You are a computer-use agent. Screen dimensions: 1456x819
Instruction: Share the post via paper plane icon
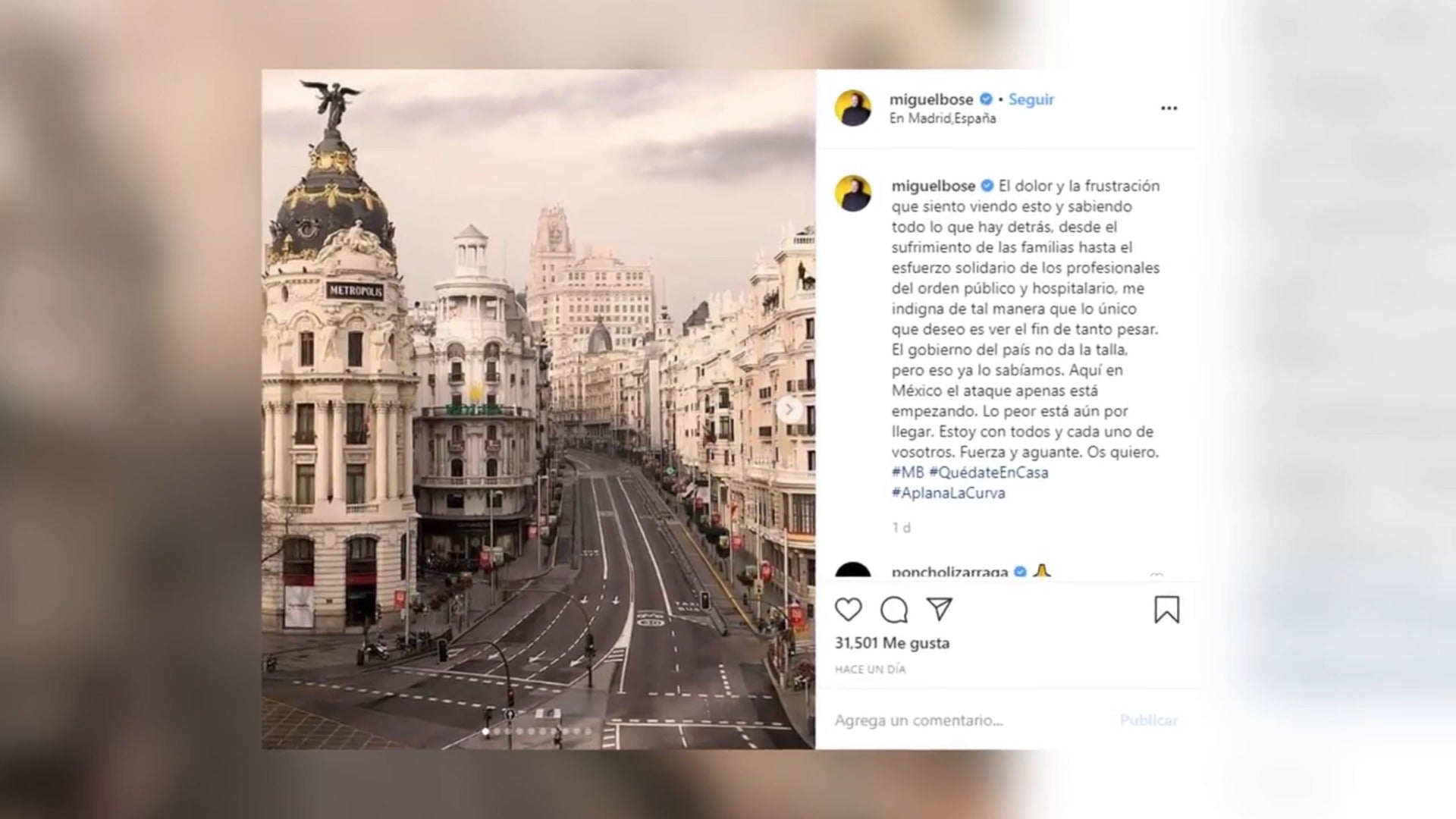pyautogui.click(x=939, y=609)
